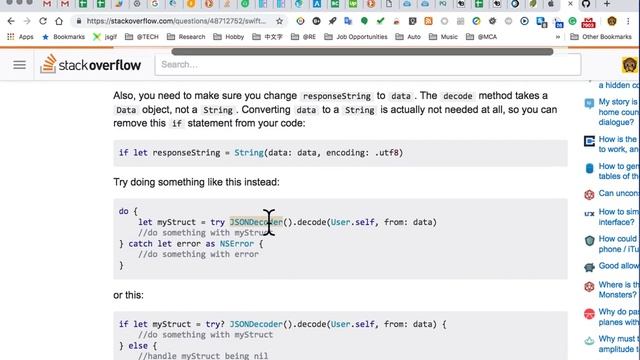
Task: Open the browser home page
Action: coord(59,21)
